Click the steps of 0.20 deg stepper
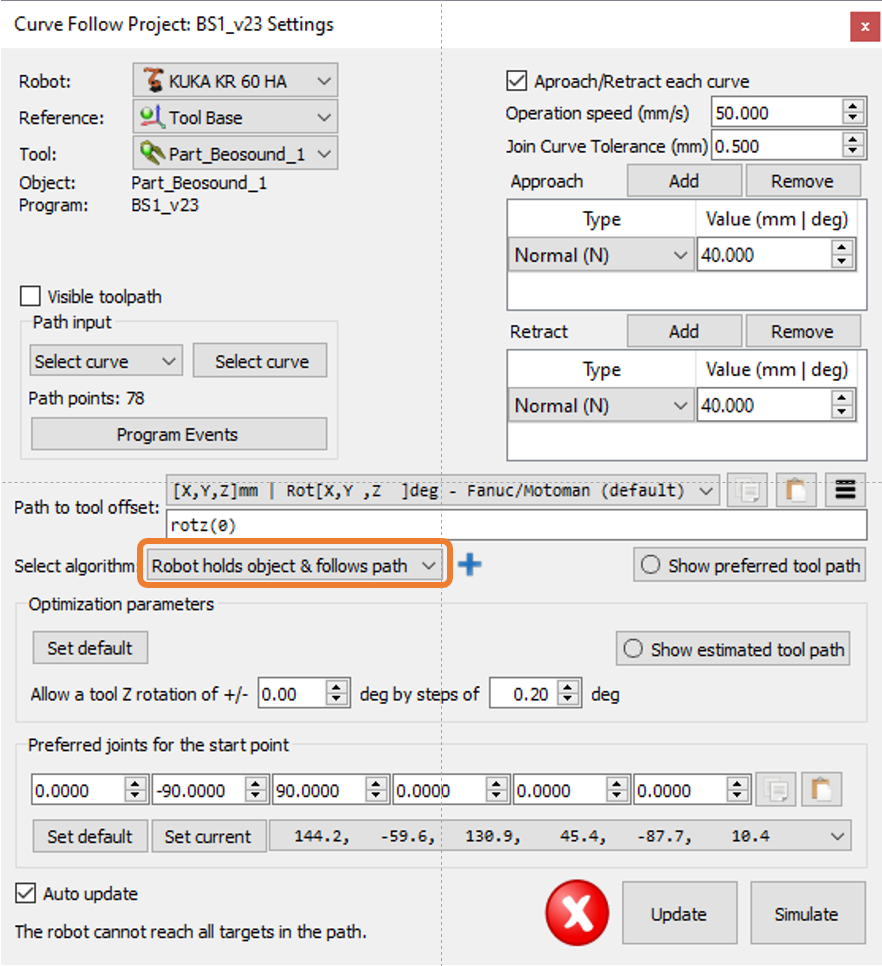The height and width of the screenshot is (966, 882). pos(568,693)
